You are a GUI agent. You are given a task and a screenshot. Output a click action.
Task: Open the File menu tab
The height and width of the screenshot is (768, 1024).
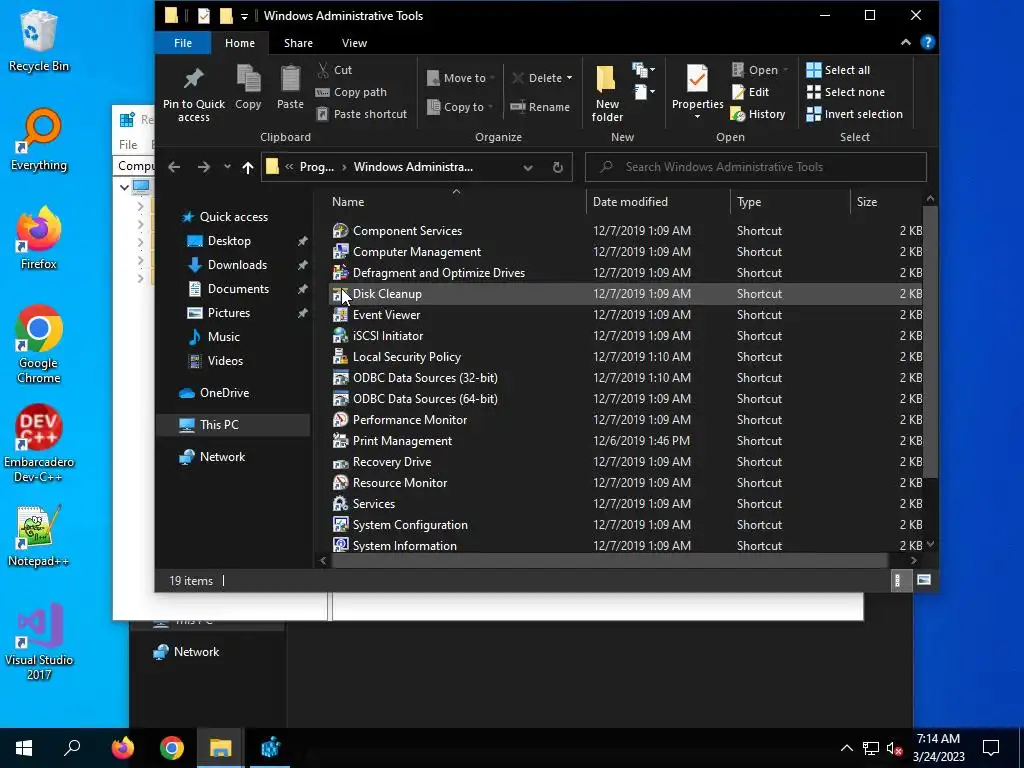pyautogui.click(x=183, y=43)
